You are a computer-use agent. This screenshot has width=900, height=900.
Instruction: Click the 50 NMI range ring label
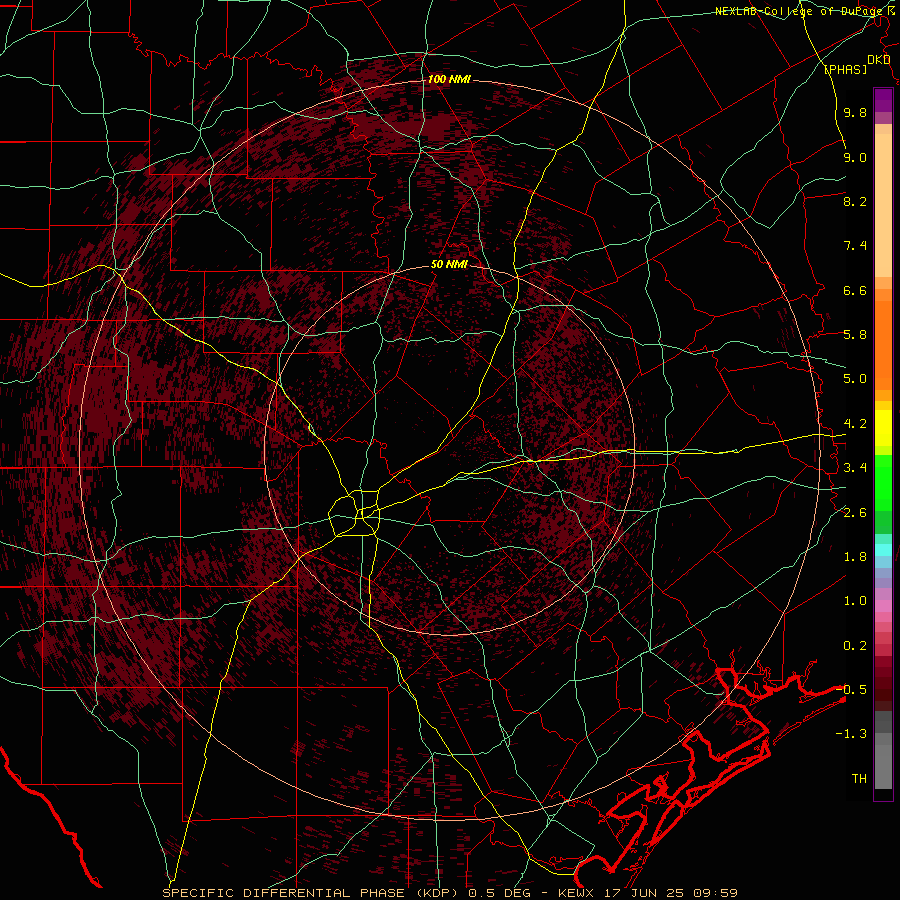449,264
